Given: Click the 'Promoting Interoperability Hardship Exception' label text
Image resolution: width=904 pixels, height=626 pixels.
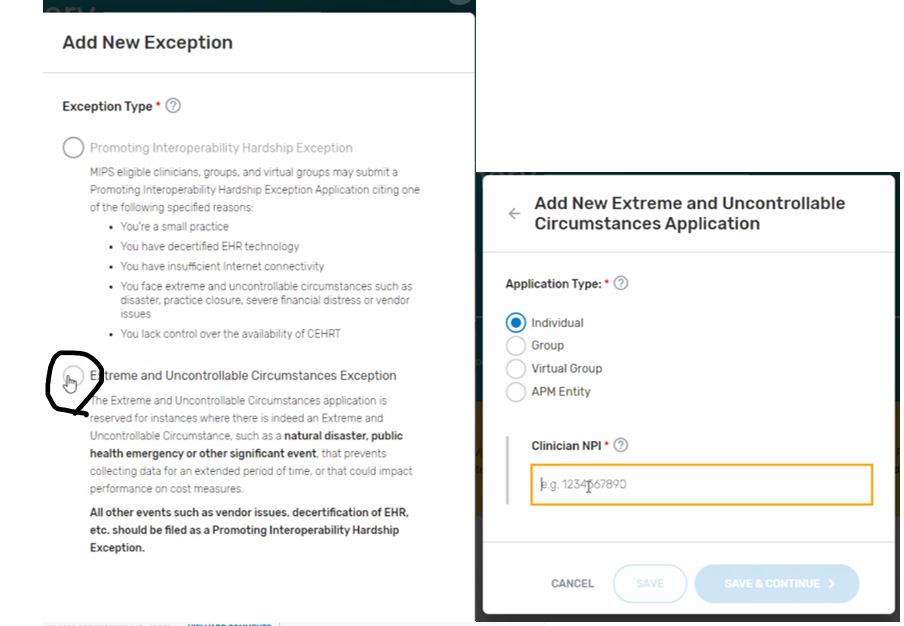Looking at the screenshot, I should click(x=221, y=148).
